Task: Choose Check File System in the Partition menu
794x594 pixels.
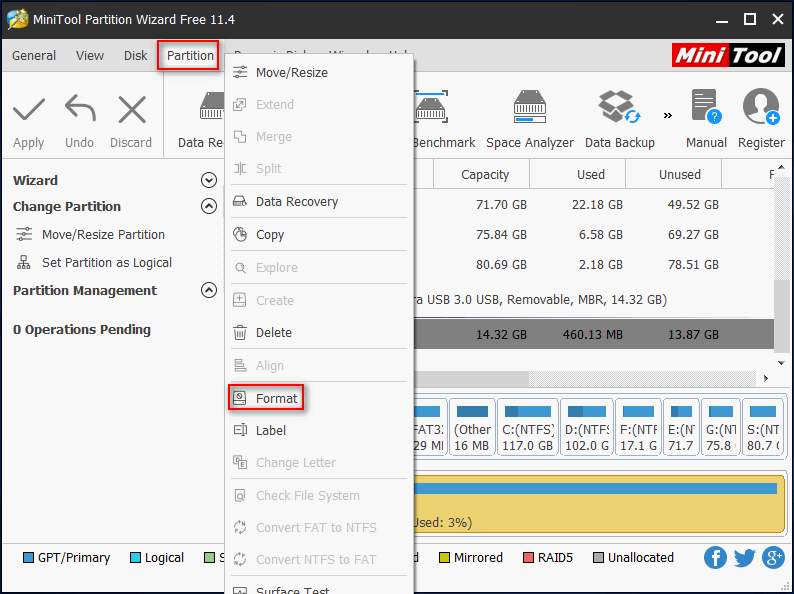Action: point(319,495)
